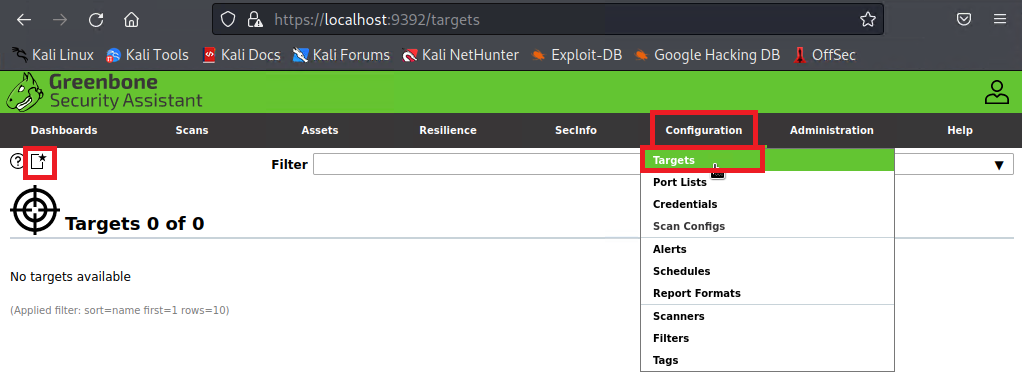Select Report Formats in the dropdown

(768, 294)
